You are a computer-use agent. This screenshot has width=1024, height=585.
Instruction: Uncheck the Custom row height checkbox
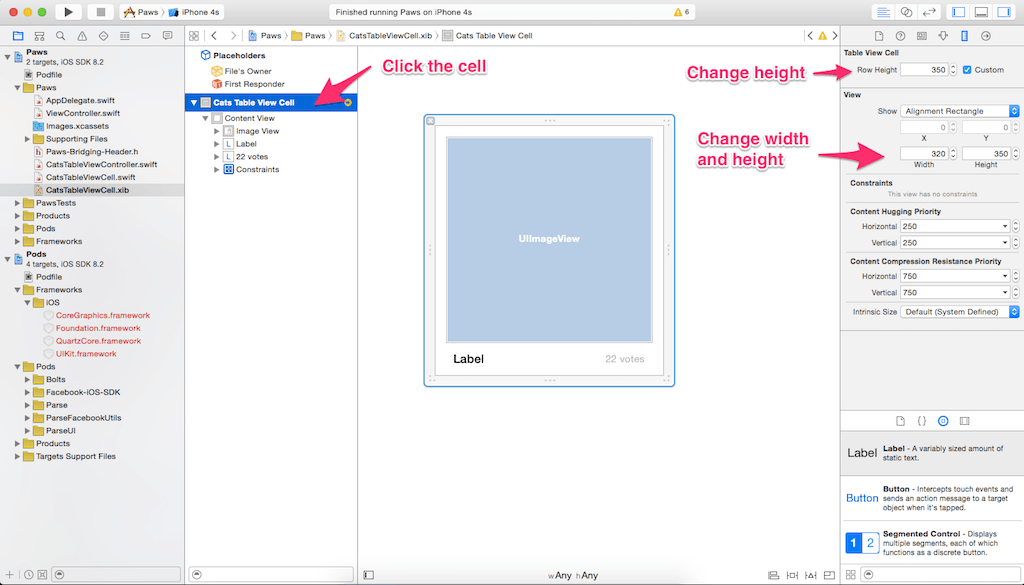967,70
